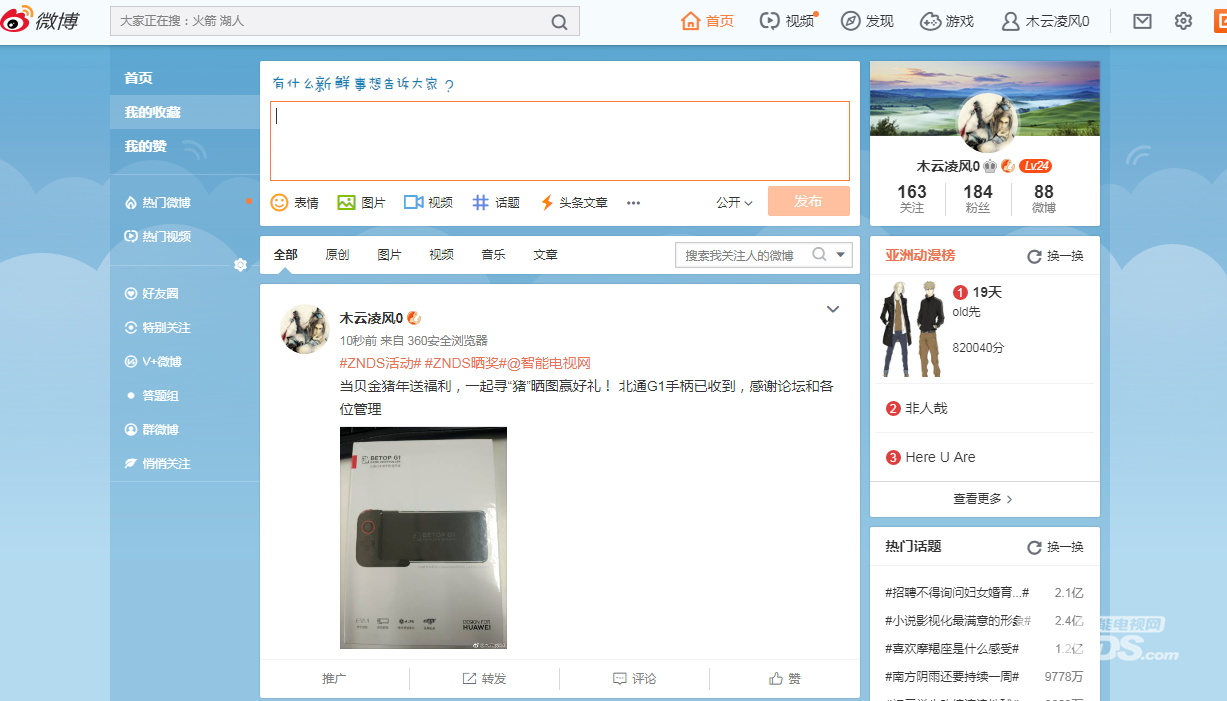Image resolution: width=1227 pixels, height=701 pixels.
Task: Expand the feed search options arrow
Action: tap(841, 255)
